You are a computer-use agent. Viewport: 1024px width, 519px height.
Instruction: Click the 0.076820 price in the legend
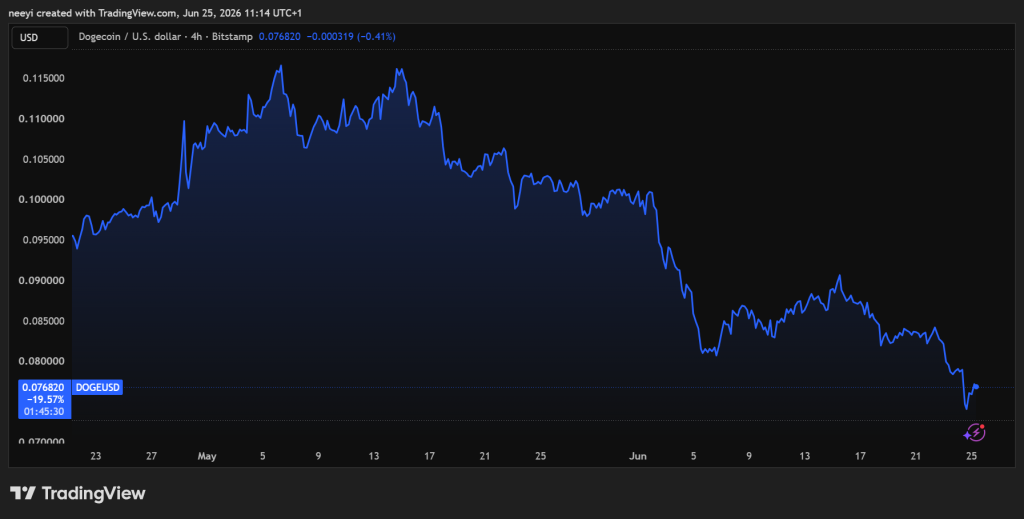[280, 37]
